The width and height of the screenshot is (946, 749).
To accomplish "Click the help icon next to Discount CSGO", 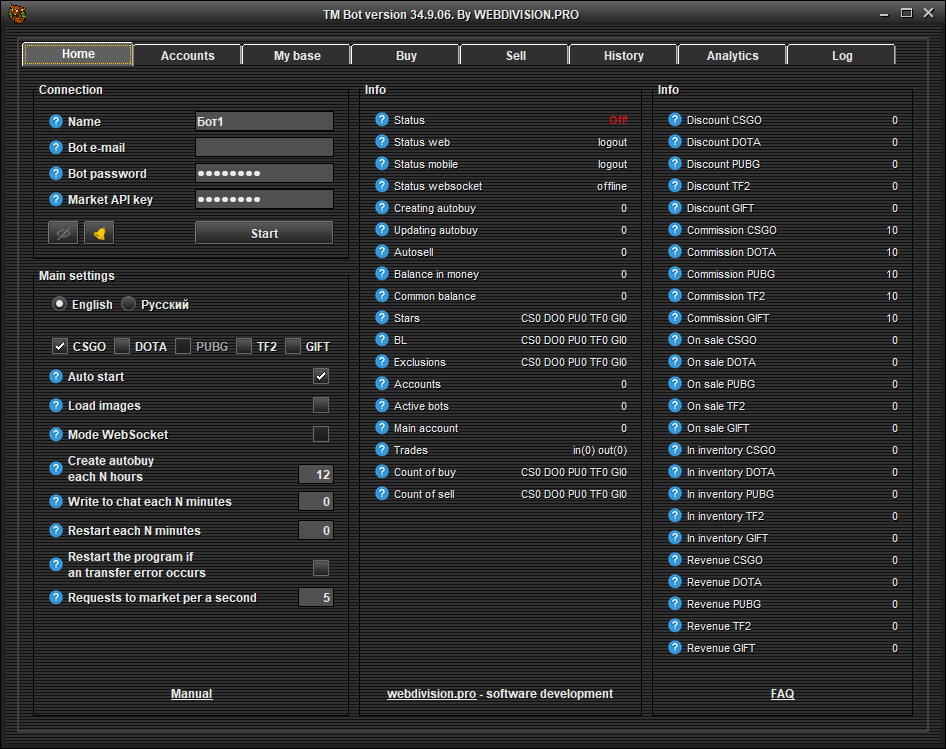I will 674,120.
